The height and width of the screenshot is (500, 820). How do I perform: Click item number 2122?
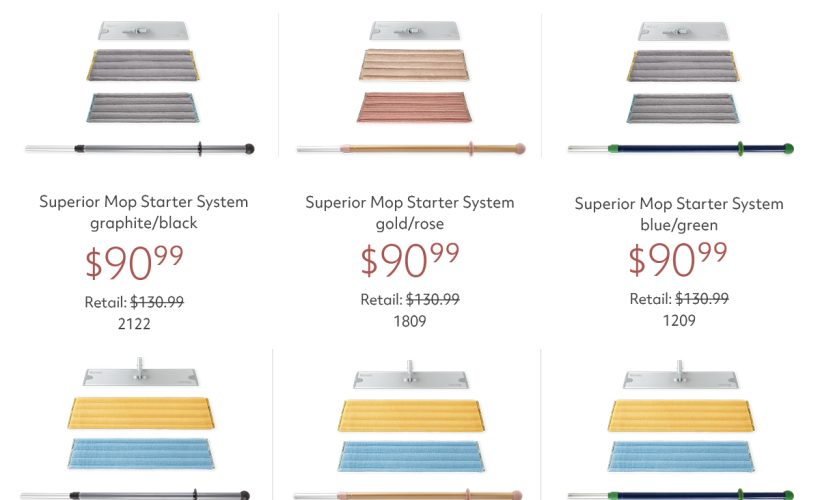(134, 324)
